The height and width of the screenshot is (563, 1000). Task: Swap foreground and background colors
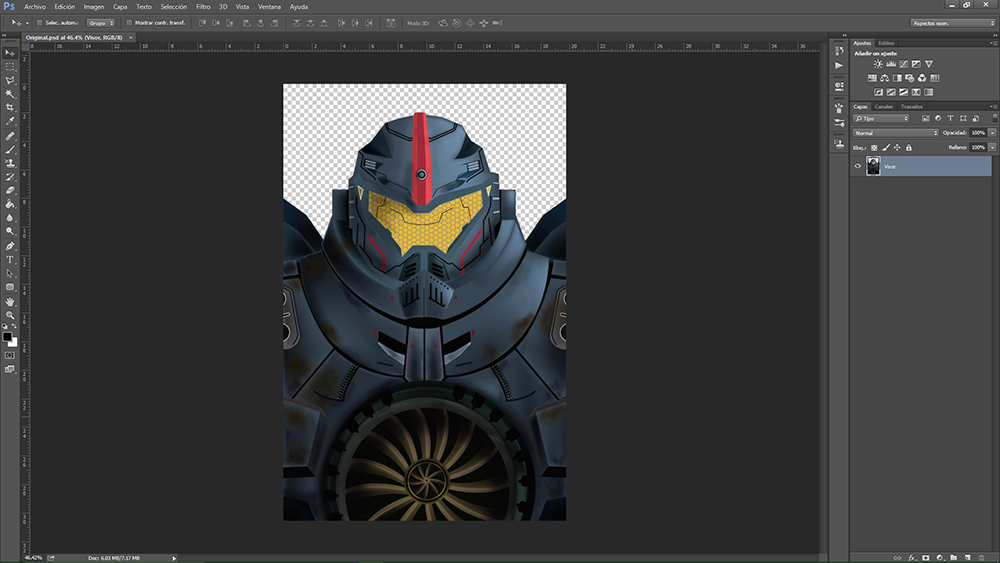(14, 326)
